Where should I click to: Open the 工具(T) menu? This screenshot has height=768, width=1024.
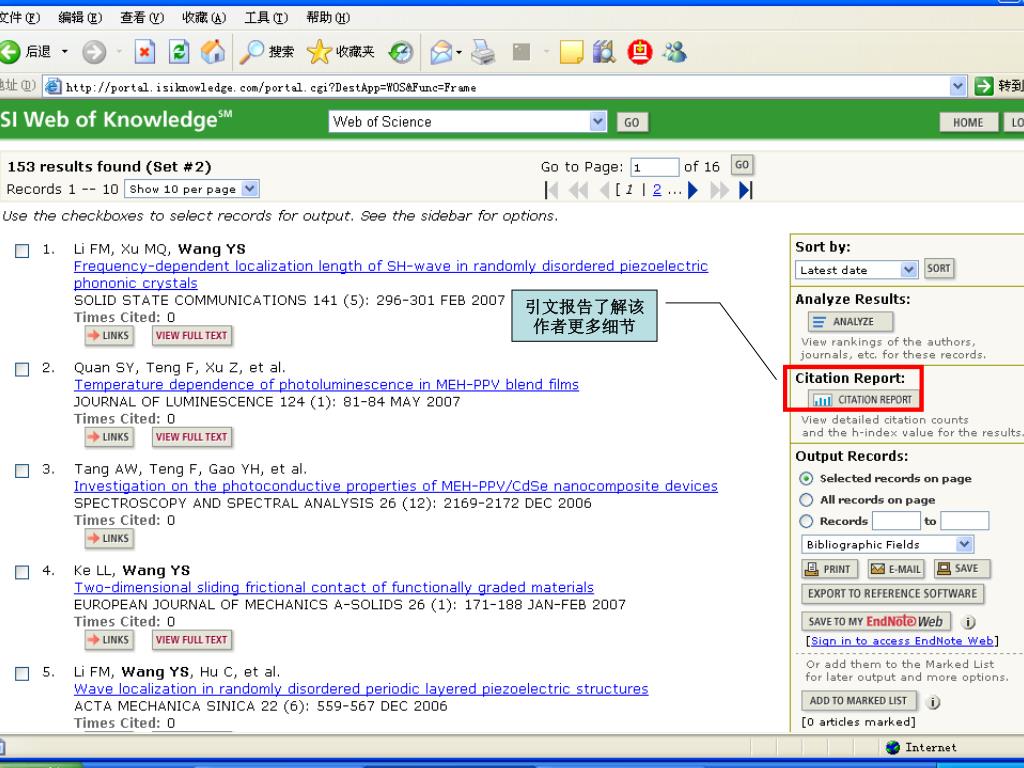point(266,18)
